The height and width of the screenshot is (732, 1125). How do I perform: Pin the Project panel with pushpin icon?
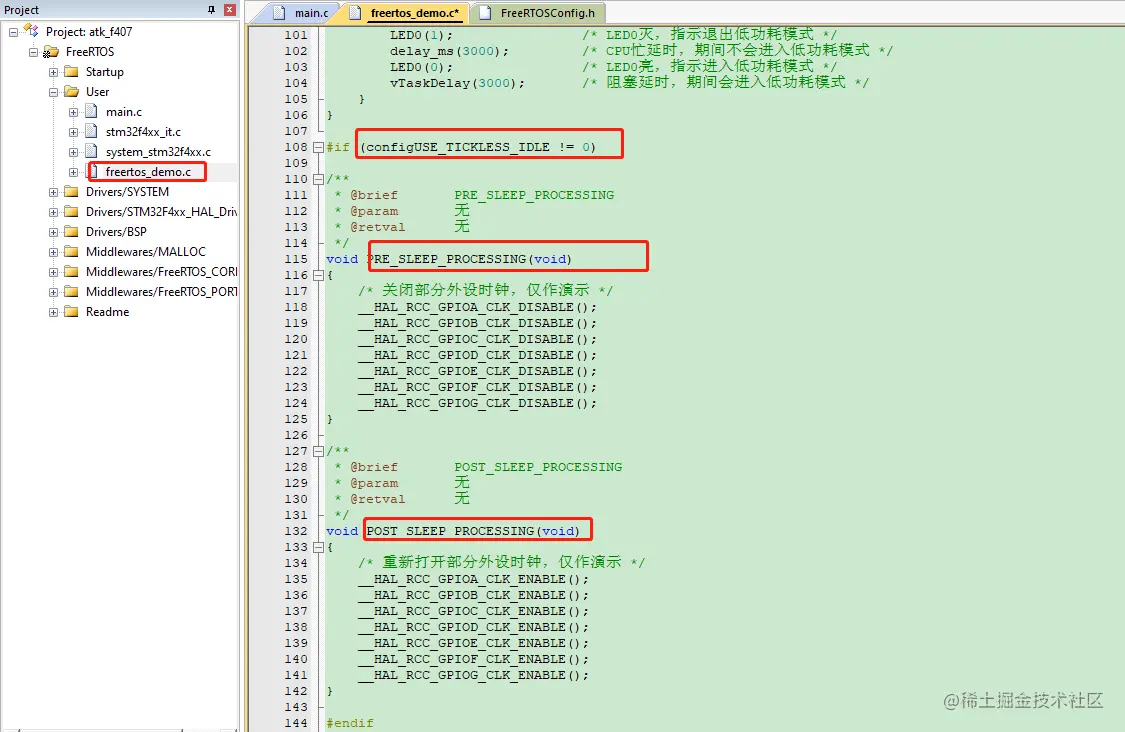211,9
